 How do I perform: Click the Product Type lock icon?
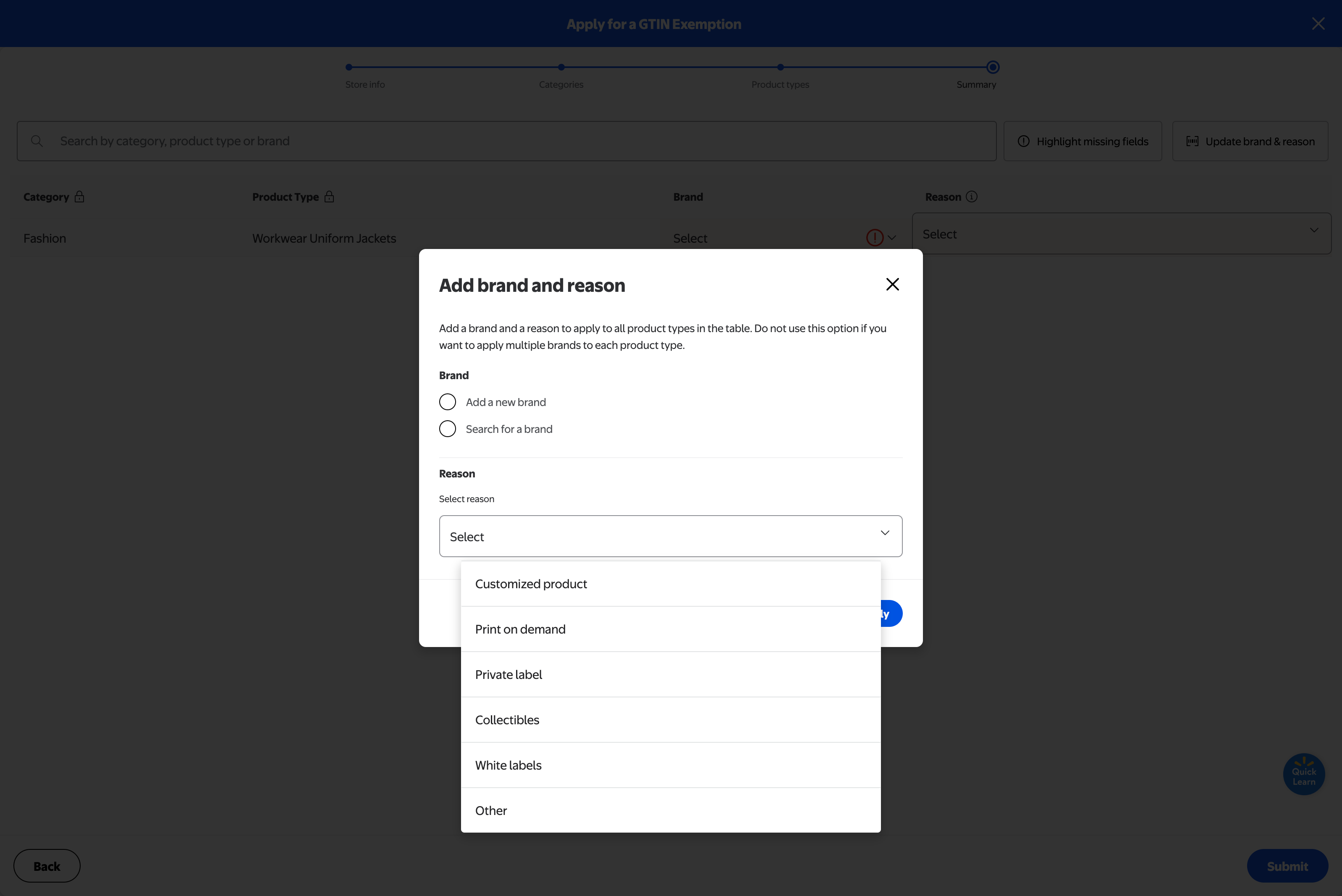point(329,196)
